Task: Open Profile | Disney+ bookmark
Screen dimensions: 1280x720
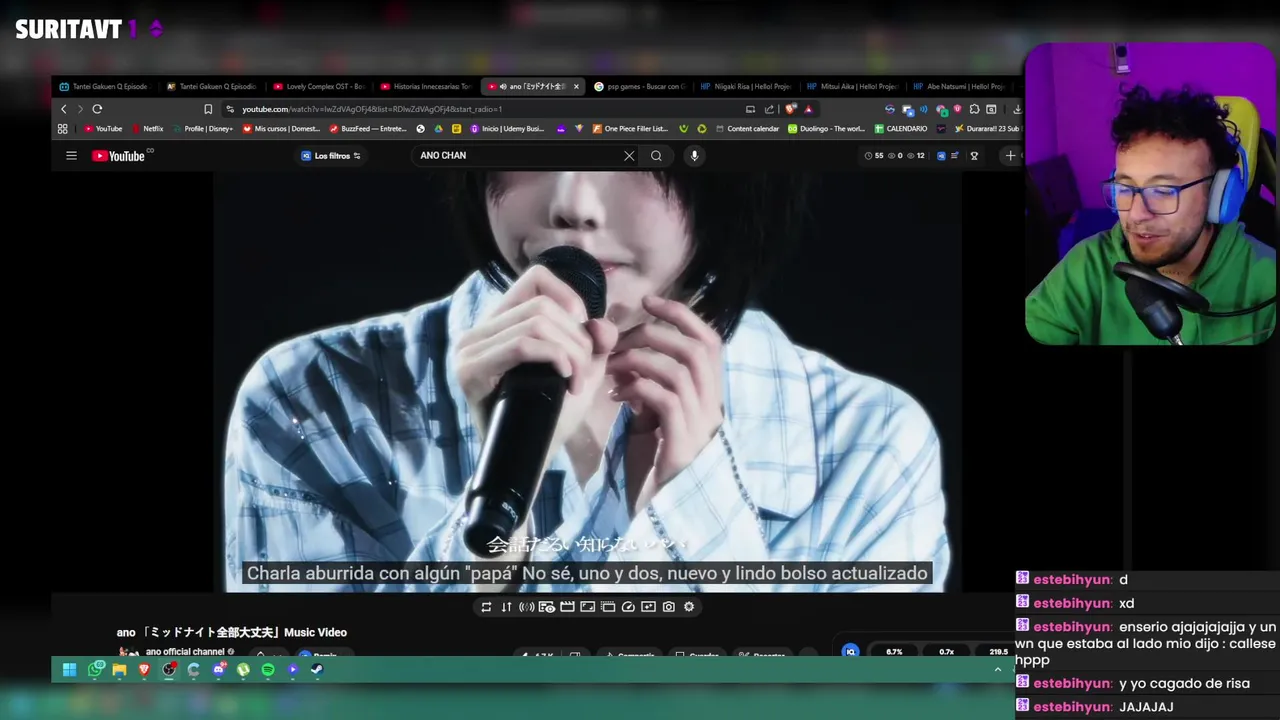Action: [203, 129]
